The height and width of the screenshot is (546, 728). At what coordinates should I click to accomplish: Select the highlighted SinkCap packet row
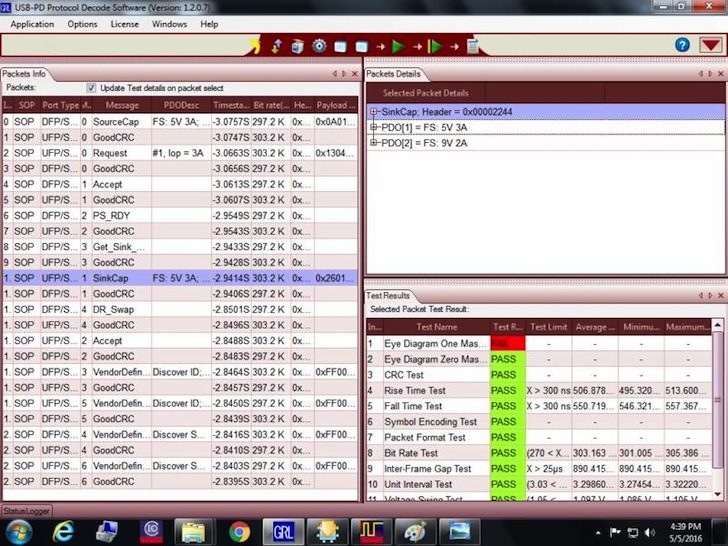(180, 278)
